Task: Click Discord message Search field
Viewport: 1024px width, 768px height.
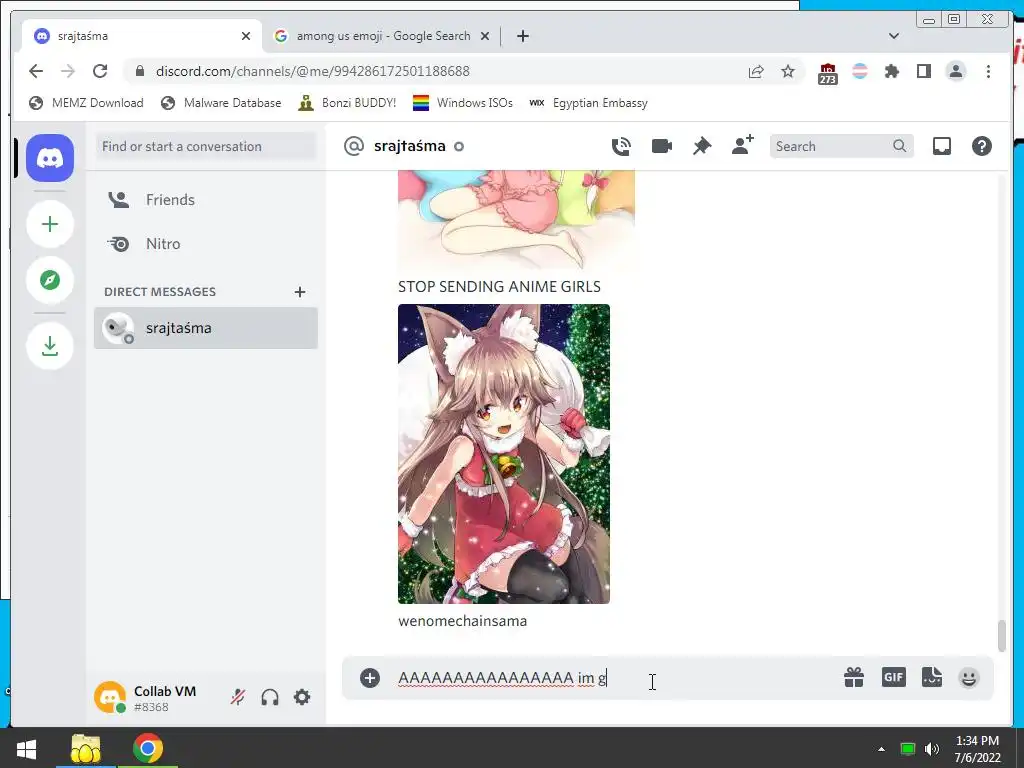Action: (841, 146)
